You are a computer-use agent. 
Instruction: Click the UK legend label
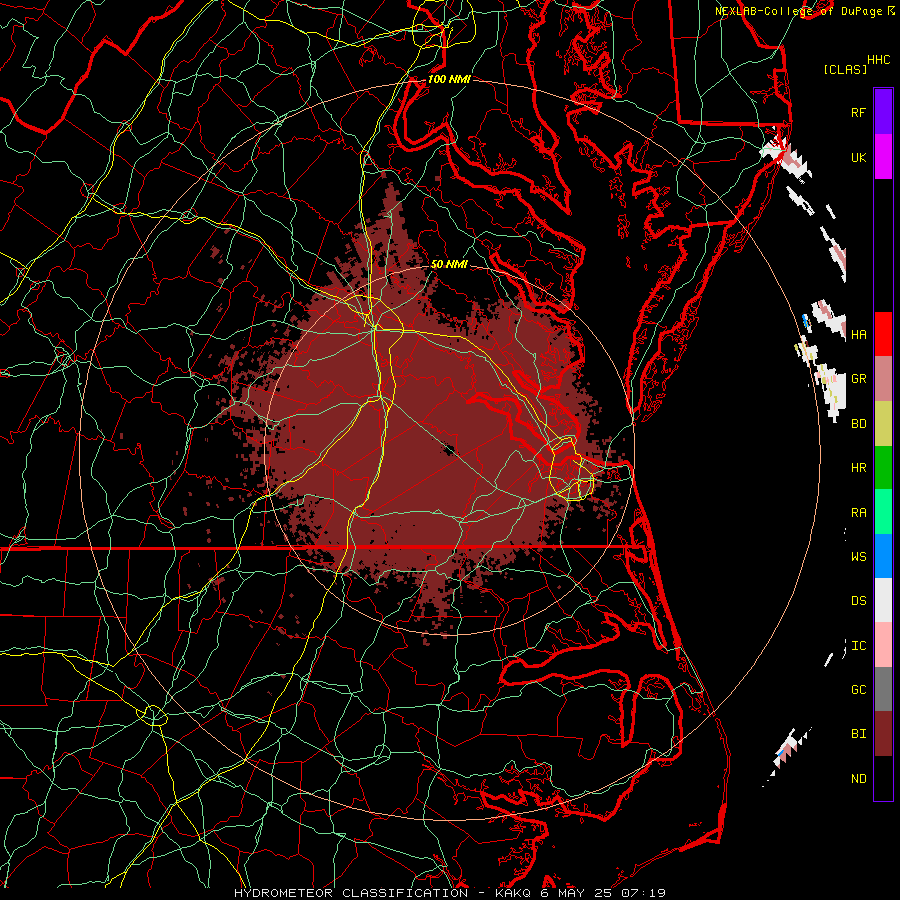858,157
